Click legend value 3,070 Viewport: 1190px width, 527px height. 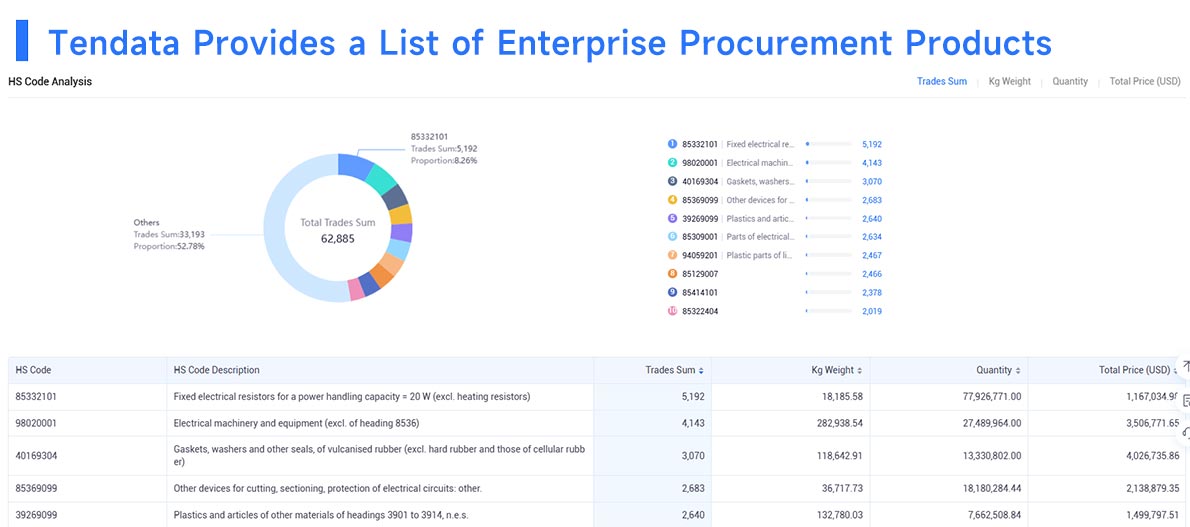click(x=872, y=181)
